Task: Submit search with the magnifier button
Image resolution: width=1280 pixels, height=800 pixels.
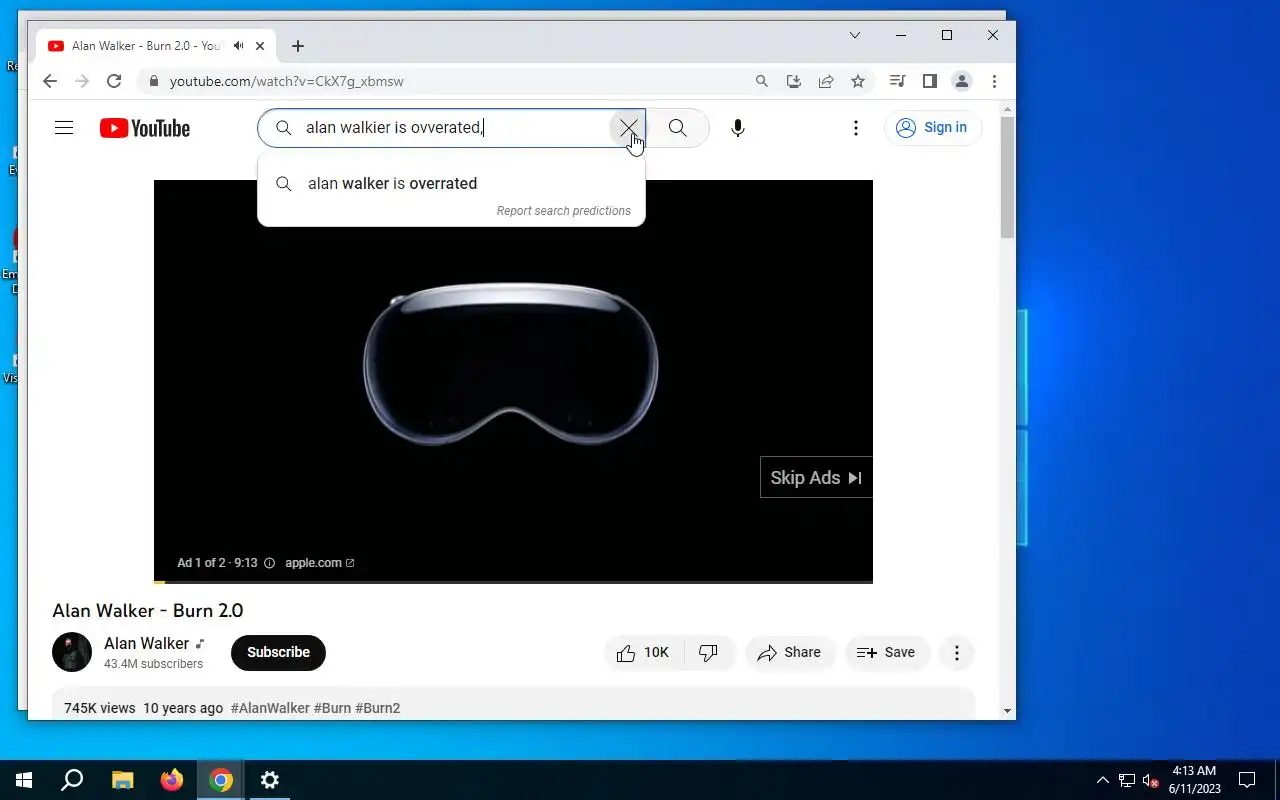Action: coord(678,128)
